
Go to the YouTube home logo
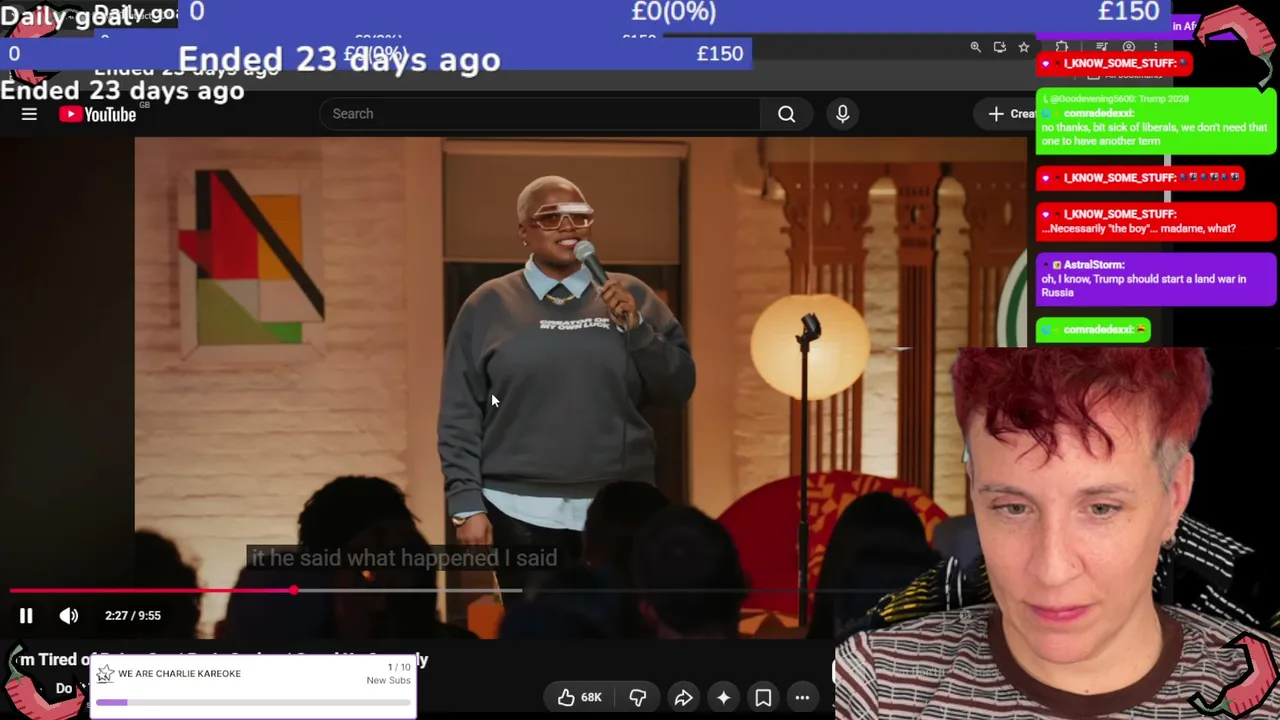[97, 114]
